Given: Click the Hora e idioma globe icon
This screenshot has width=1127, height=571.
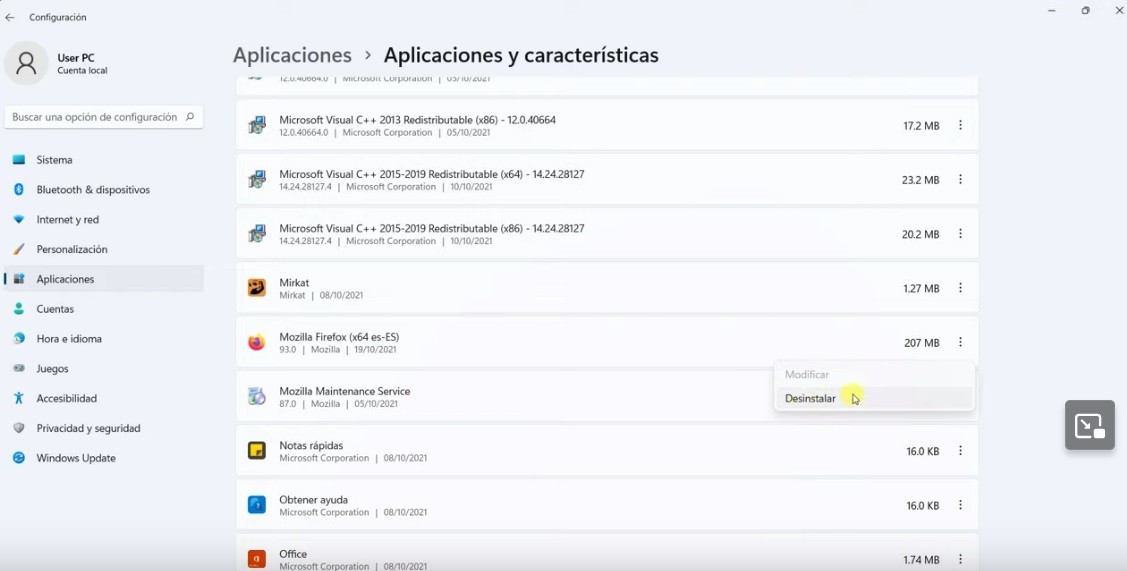Looking at the screenshot, I should click(x=19, y=339).
